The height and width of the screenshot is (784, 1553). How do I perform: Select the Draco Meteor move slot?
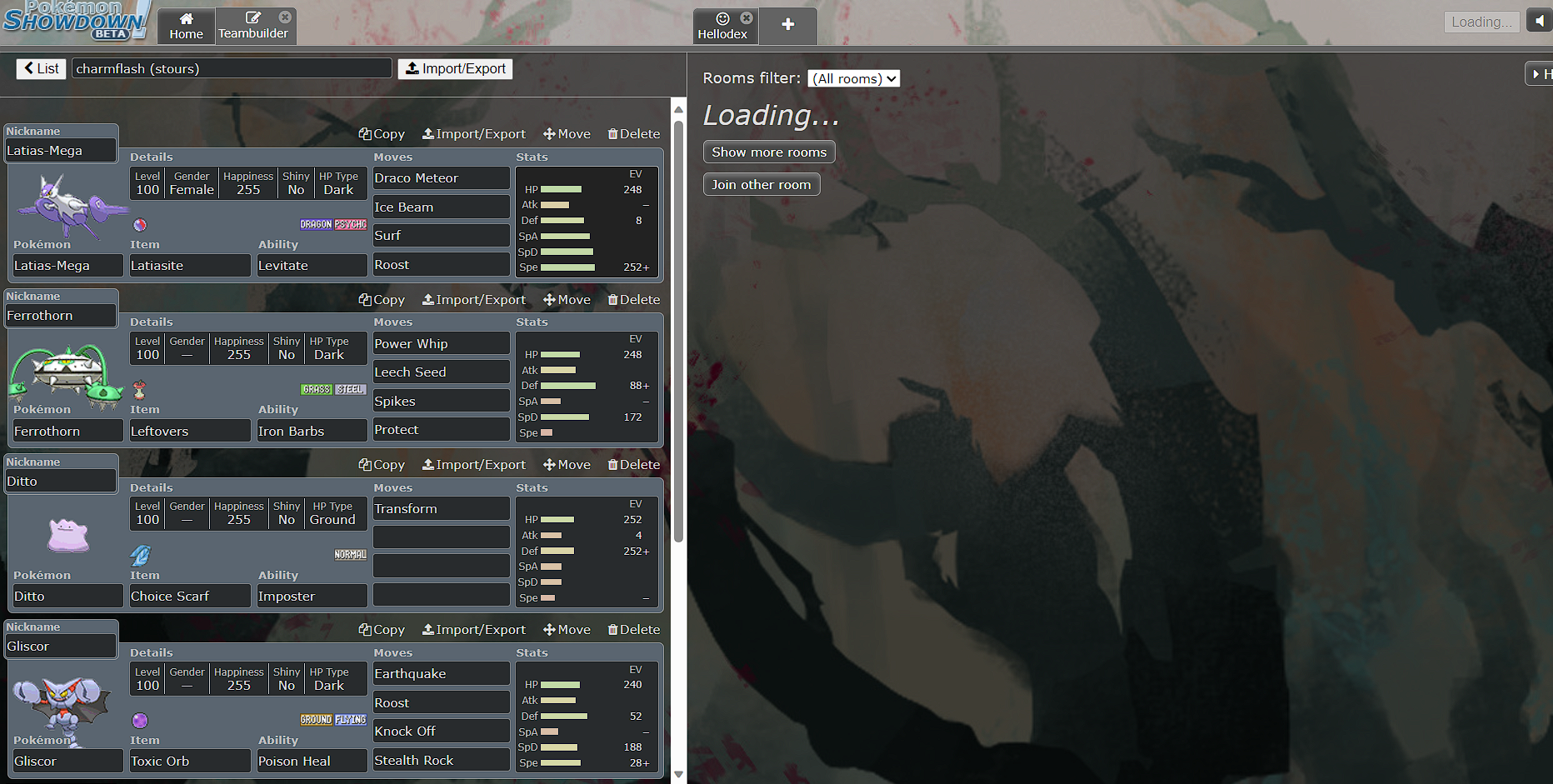click(441, 178)
